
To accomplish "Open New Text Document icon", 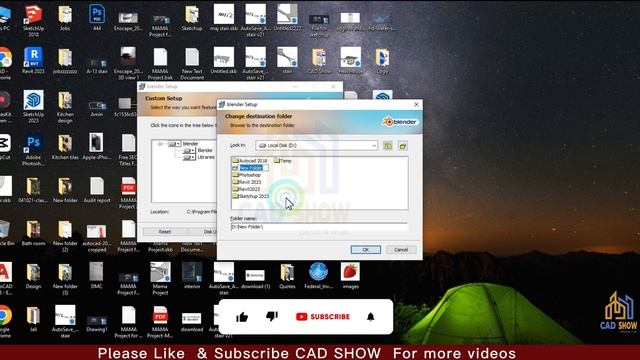I will [x=192, y=63].
